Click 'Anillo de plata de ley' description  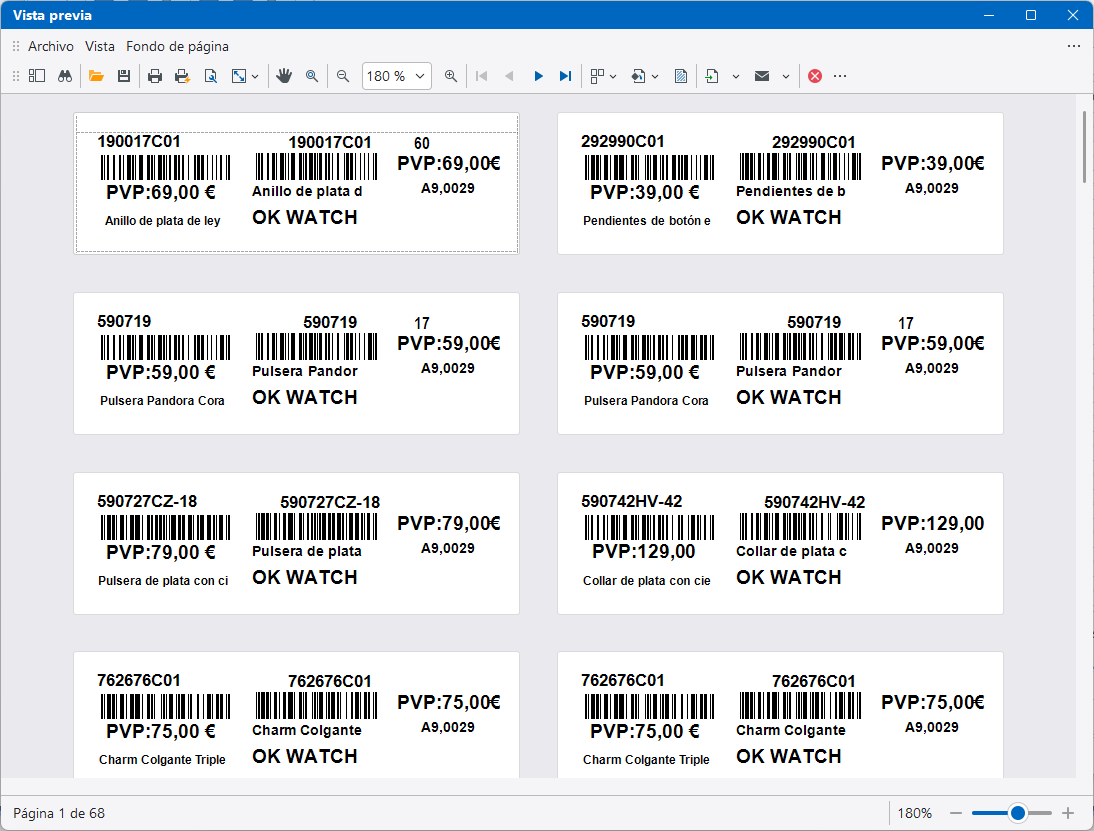[163, 220]
